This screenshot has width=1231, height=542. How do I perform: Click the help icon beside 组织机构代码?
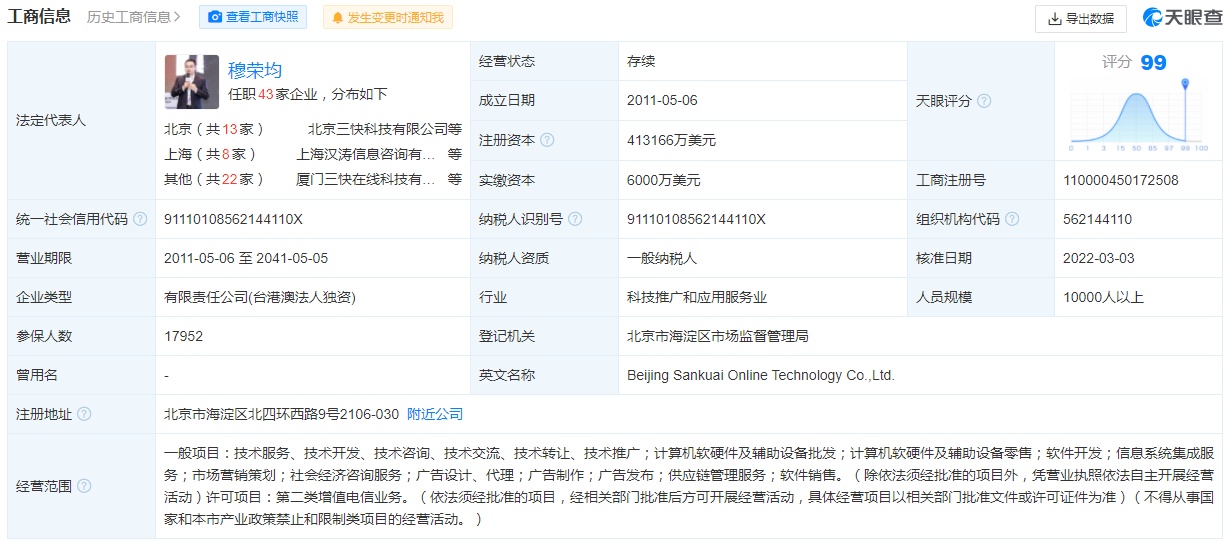click(x=1012, y=219)
